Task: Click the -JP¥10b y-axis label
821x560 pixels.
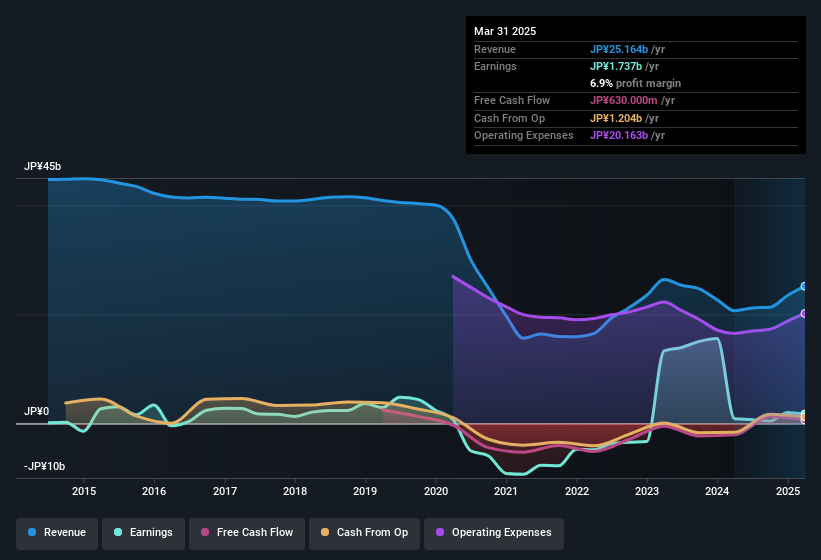Action: coord(45,466)
